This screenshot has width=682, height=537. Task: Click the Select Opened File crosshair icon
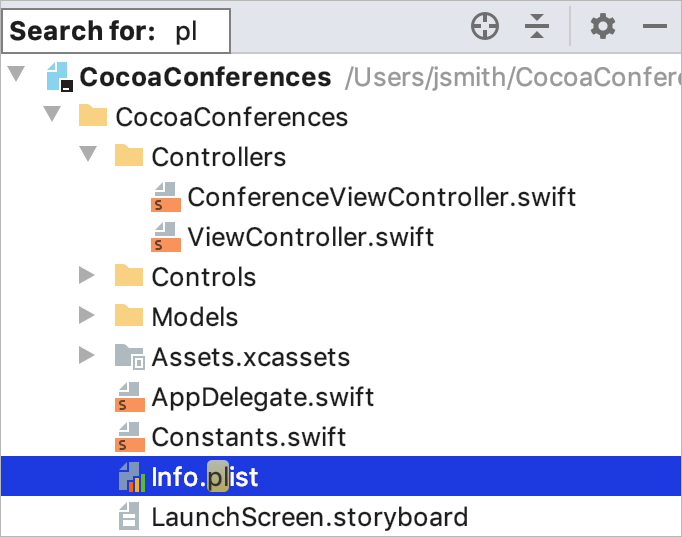[x=485, y=26]
